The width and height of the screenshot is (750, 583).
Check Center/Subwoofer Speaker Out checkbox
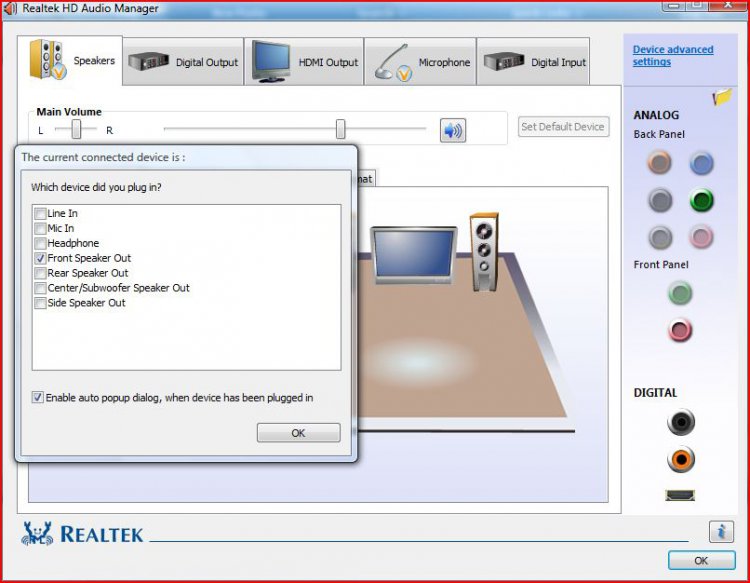(40, 288)
